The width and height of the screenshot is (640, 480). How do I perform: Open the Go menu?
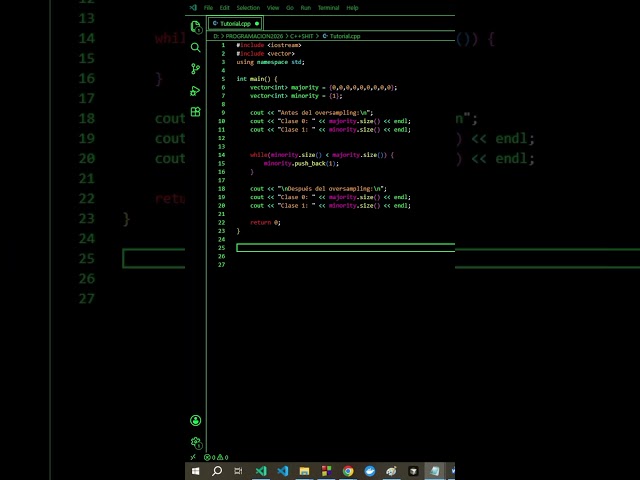pyautogui.click(x=290, y=8)
